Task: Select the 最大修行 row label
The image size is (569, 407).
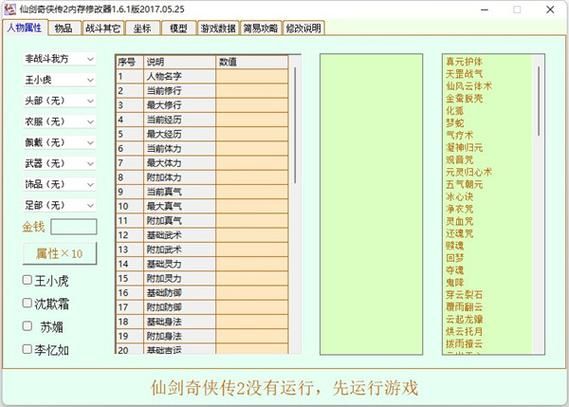Action: pos(164,105)
